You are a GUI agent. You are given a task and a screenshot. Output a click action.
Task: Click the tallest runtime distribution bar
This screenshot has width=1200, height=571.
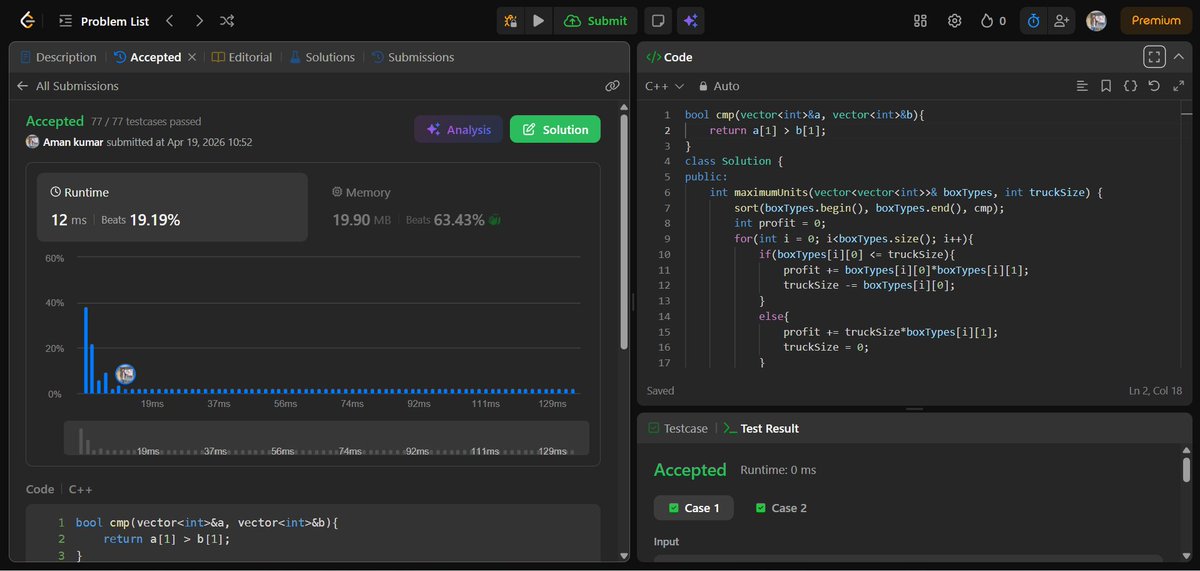click(86, 350)
